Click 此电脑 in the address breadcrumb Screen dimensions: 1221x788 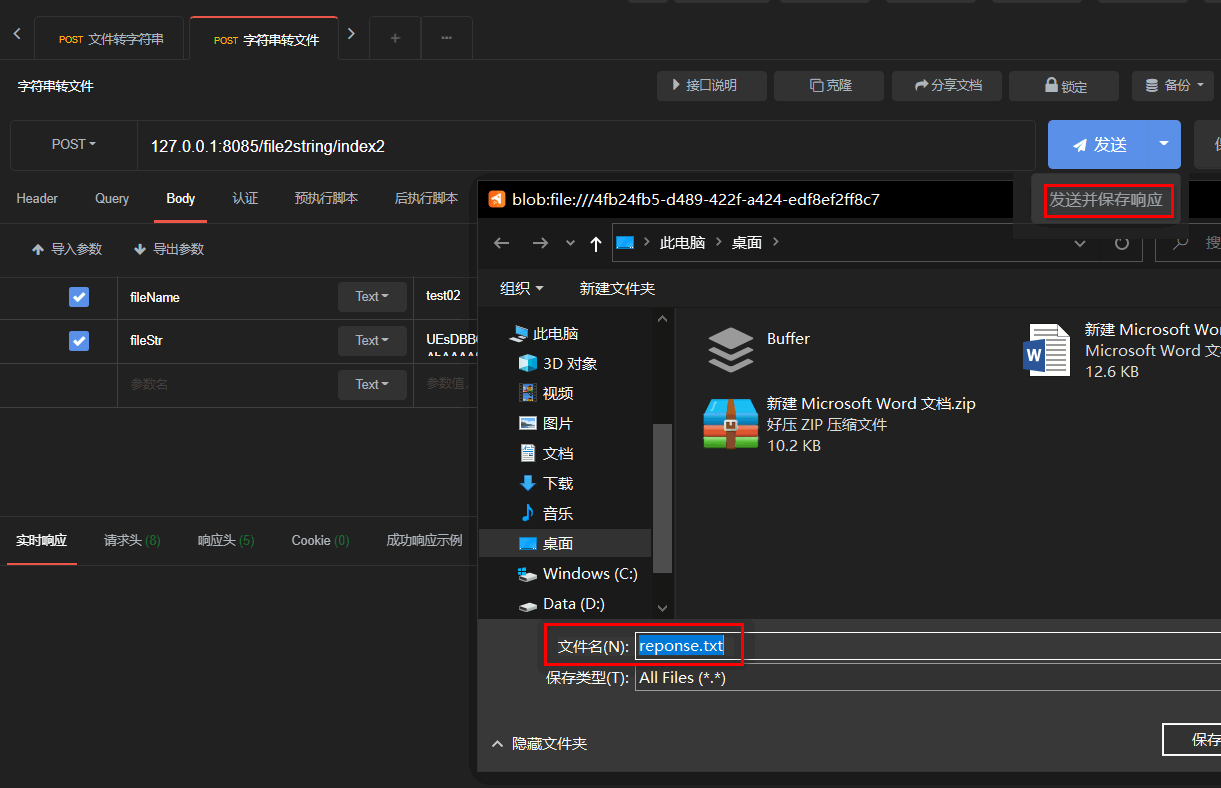pos(682,243)
